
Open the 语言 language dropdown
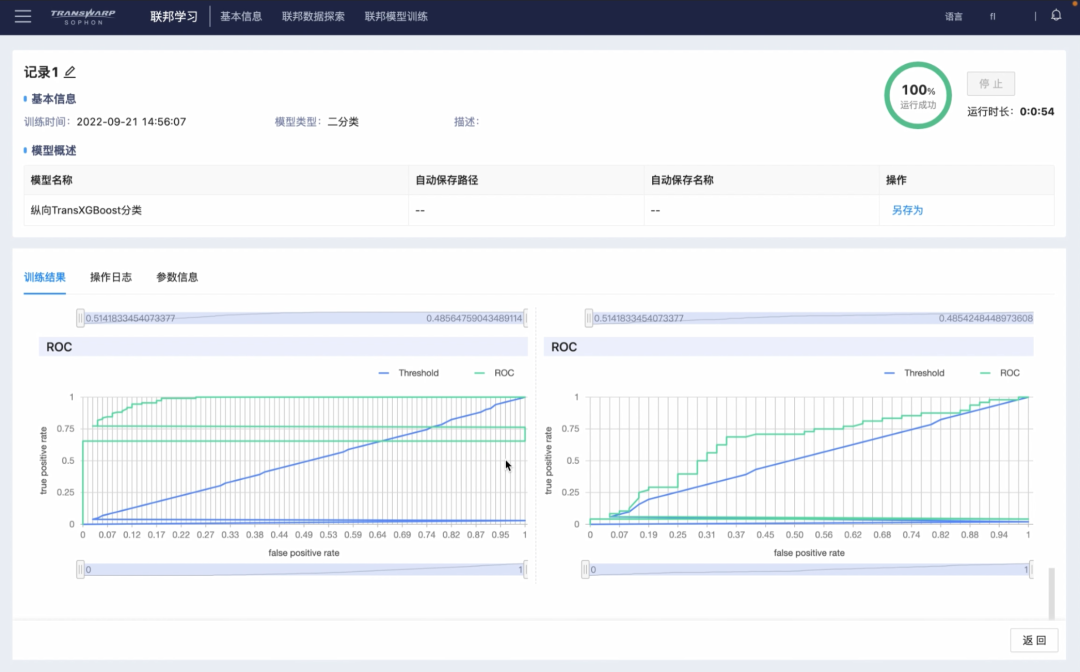pos(954,17)
